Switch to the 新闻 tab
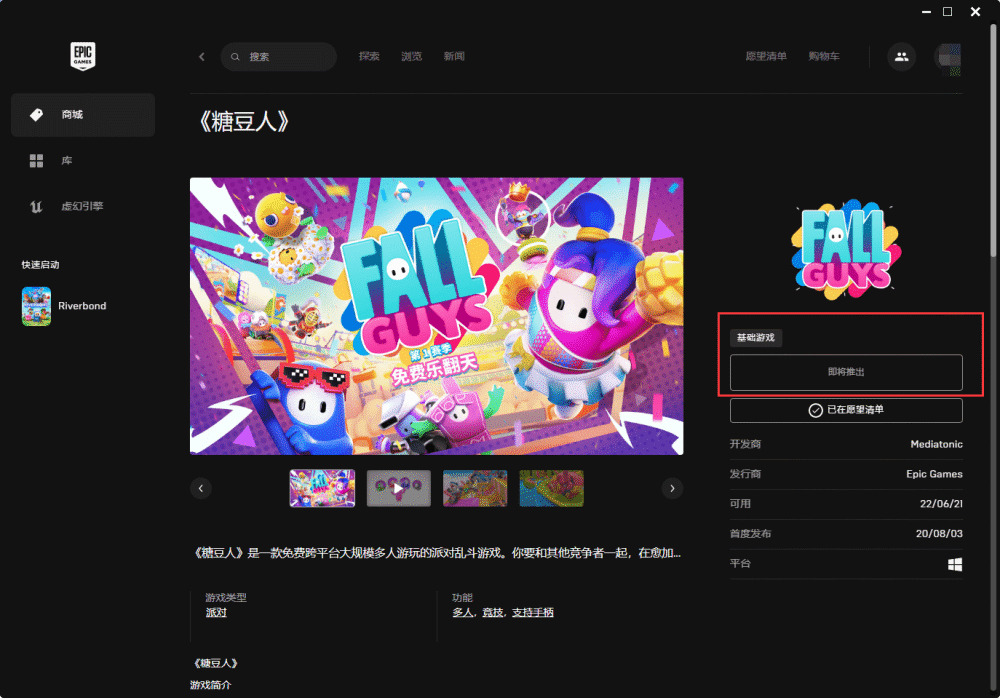The height and width of the screenshot is (698, 1000). (x=454, y=56)
